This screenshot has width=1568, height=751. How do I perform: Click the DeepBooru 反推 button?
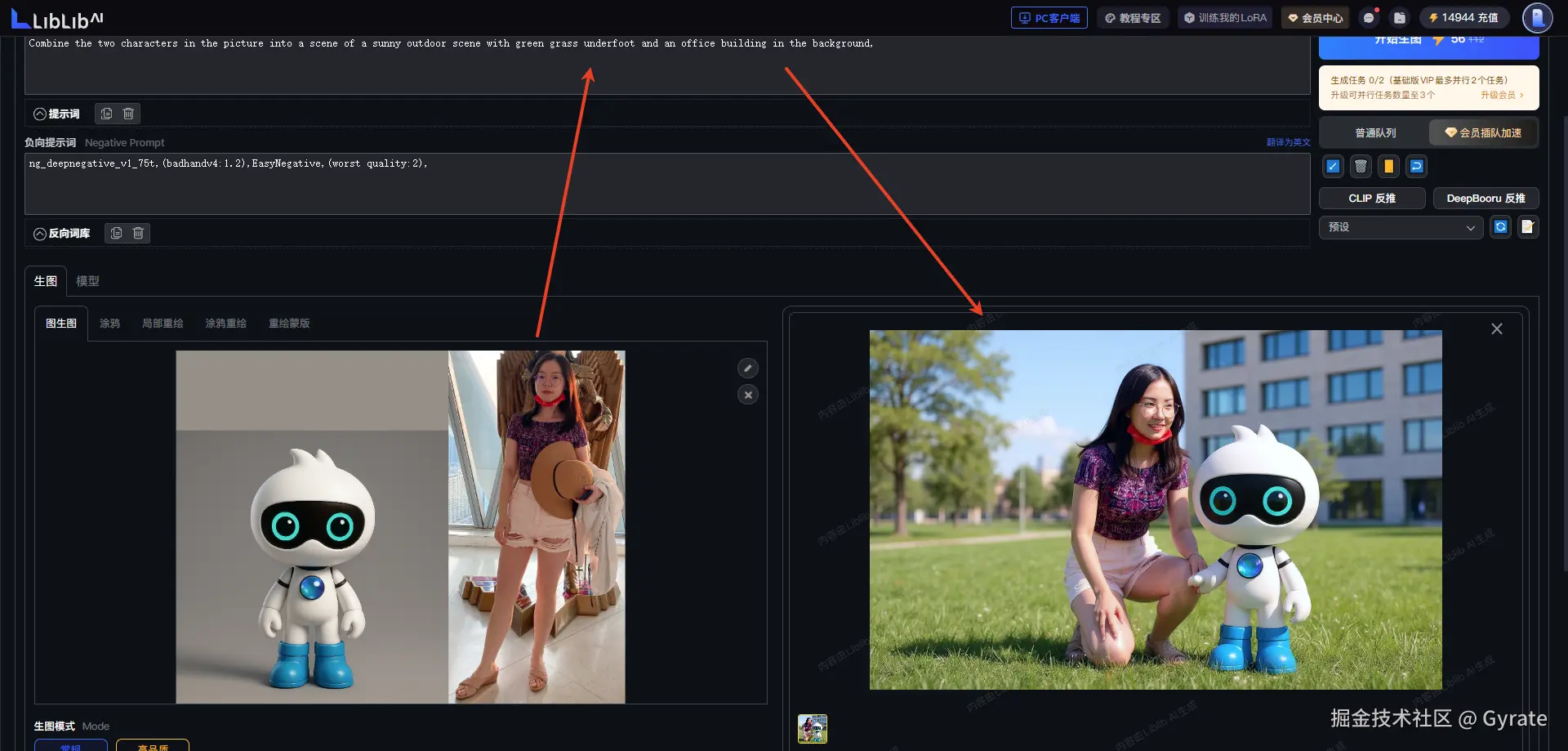[x=1486, y=199]
